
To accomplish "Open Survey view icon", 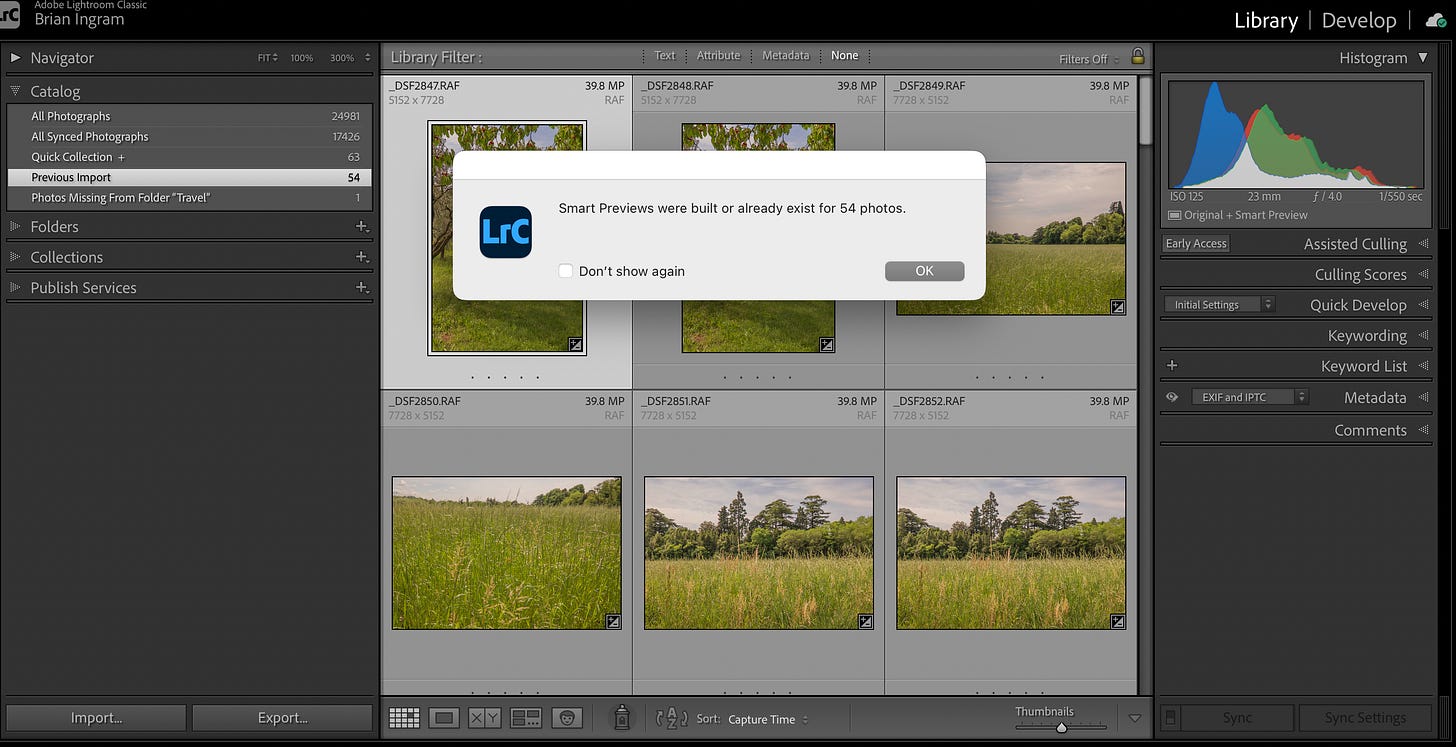I will (526, 718).
